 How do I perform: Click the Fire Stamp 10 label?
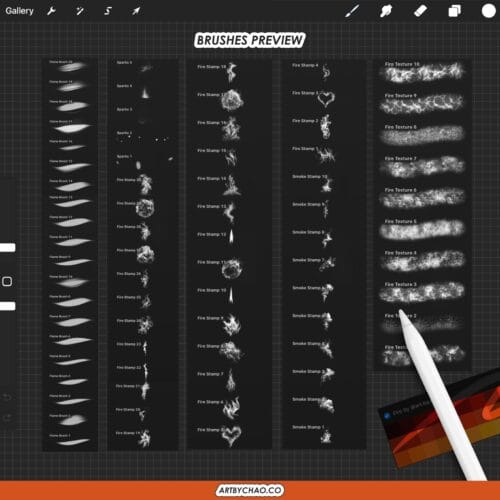coord(211,290)
